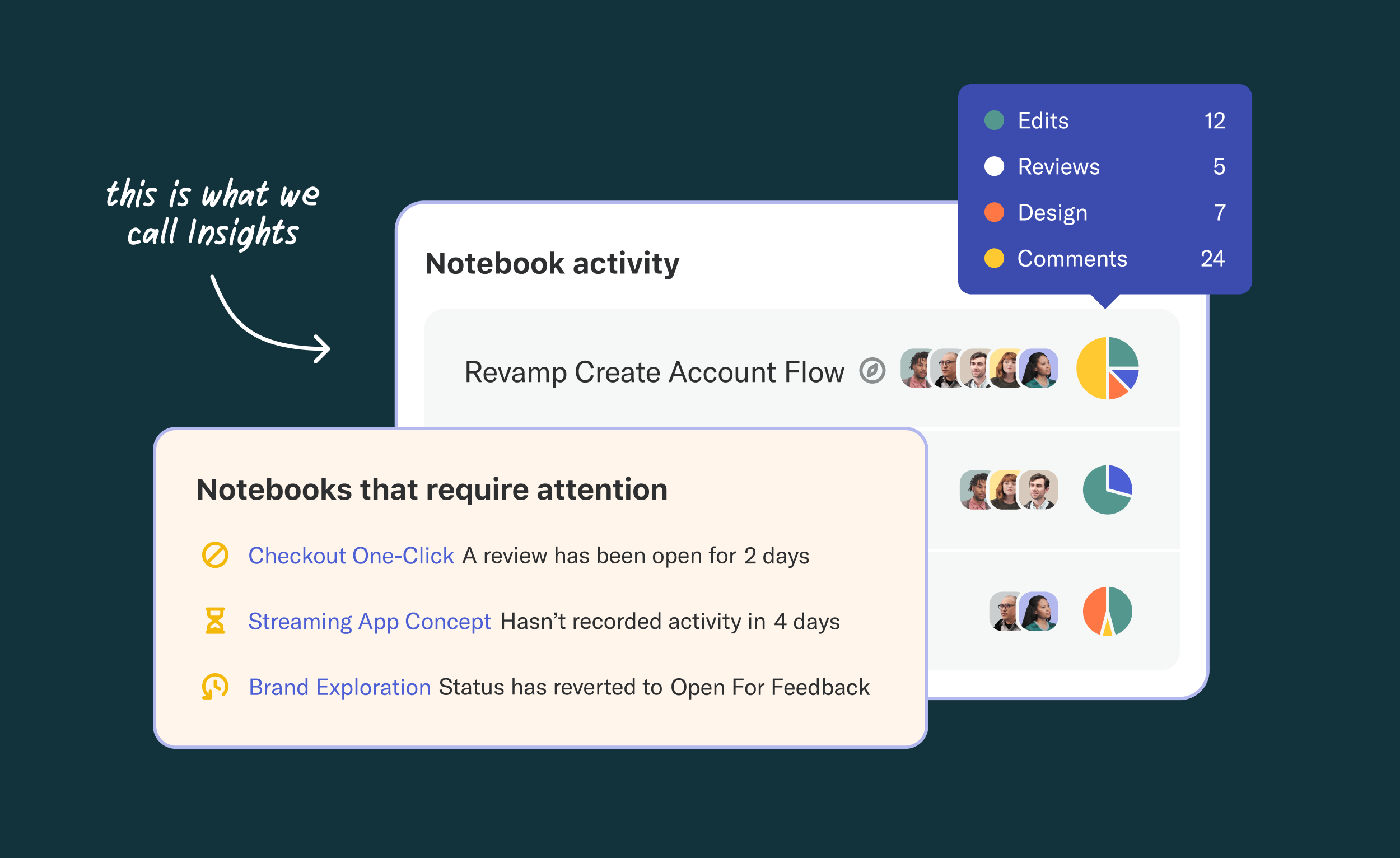Click the red-haired woman's avatar in the second row

coord(1006,490)
